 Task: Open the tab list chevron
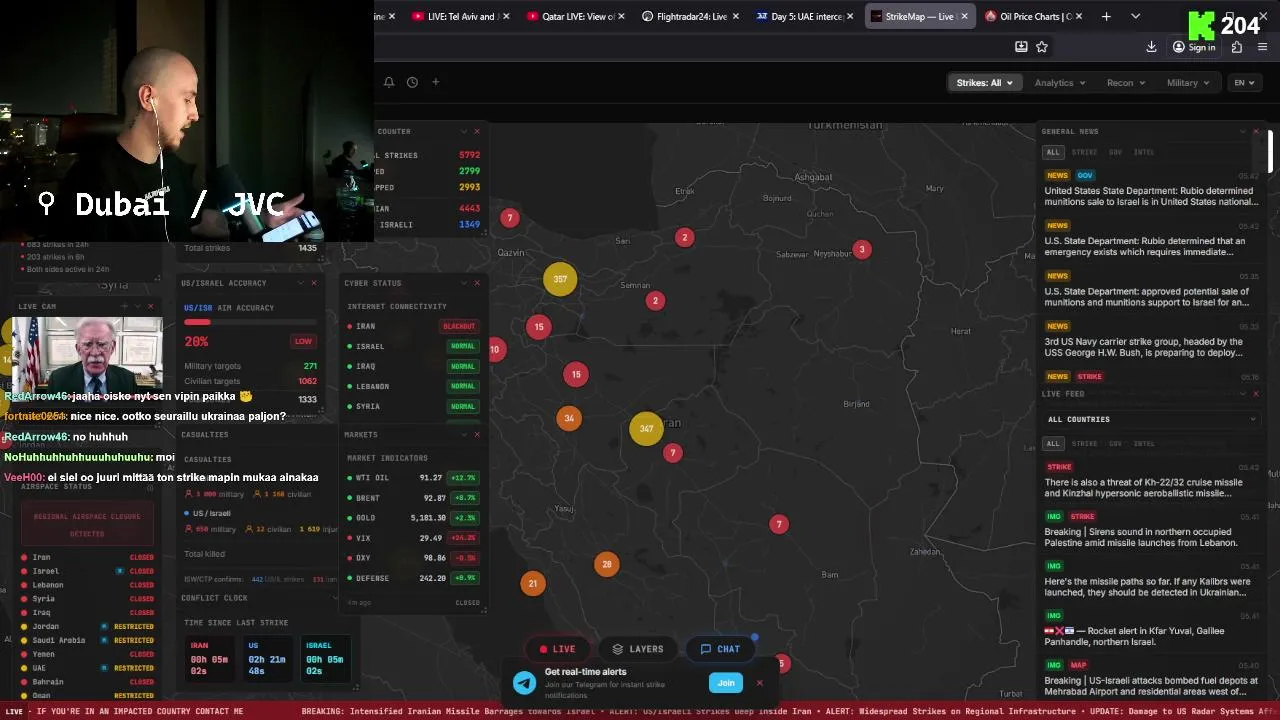(1135, 16)
